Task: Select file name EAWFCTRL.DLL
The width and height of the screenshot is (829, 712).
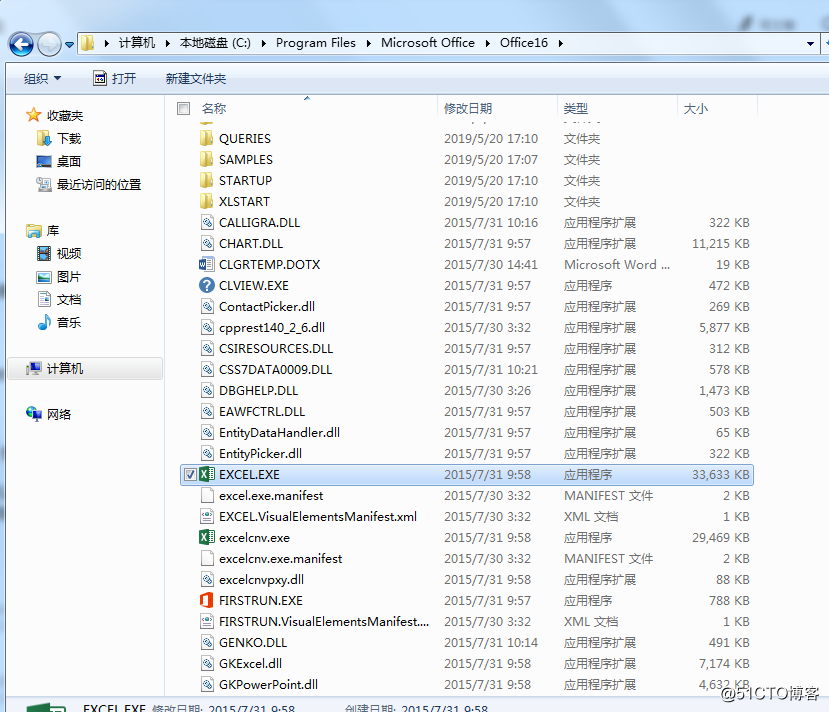Action: pyautogui.click(x=262, y=412)
